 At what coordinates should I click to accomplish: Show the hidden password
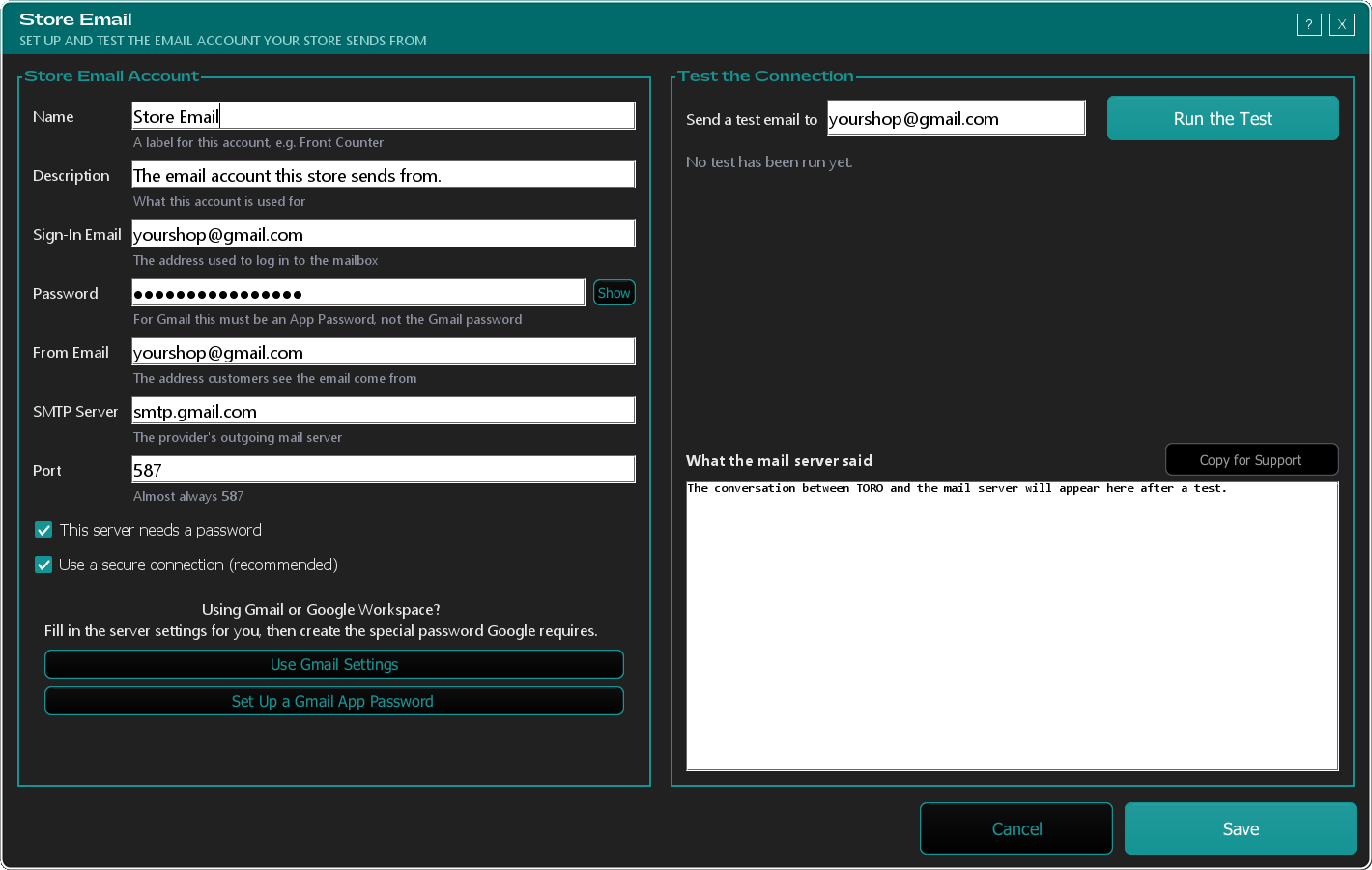(614, 293)
